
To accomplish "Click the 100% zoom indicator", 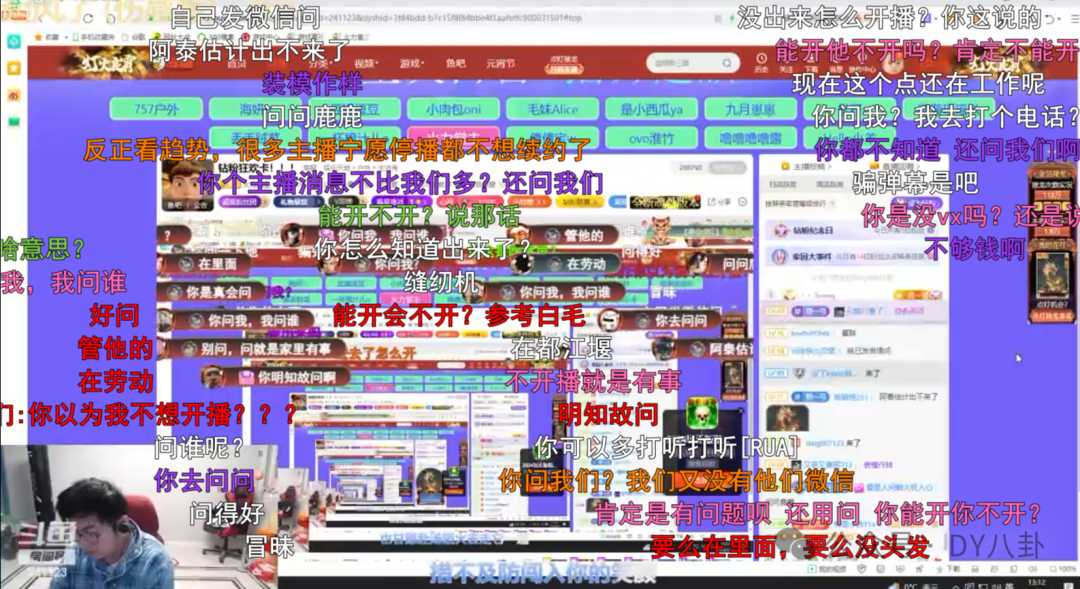I will [x=1063, y=570].
